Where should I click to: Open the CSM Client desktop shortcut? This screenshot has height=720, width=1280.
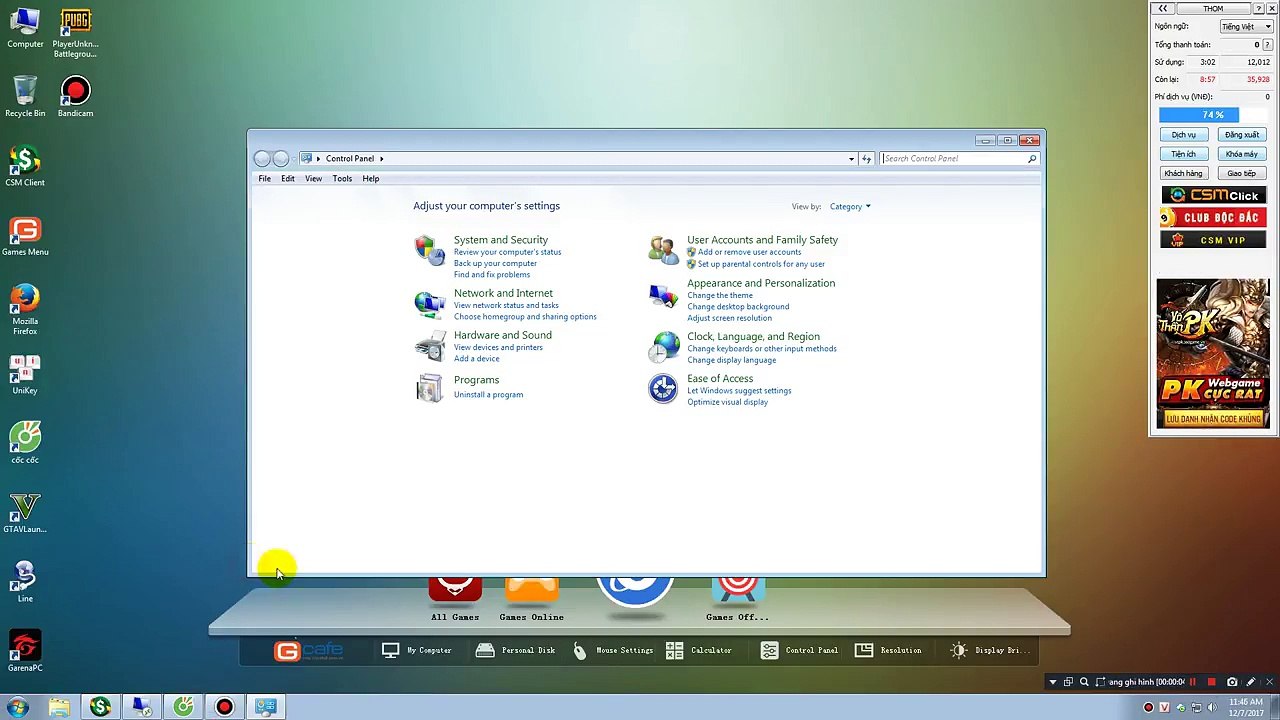point(25,166)
